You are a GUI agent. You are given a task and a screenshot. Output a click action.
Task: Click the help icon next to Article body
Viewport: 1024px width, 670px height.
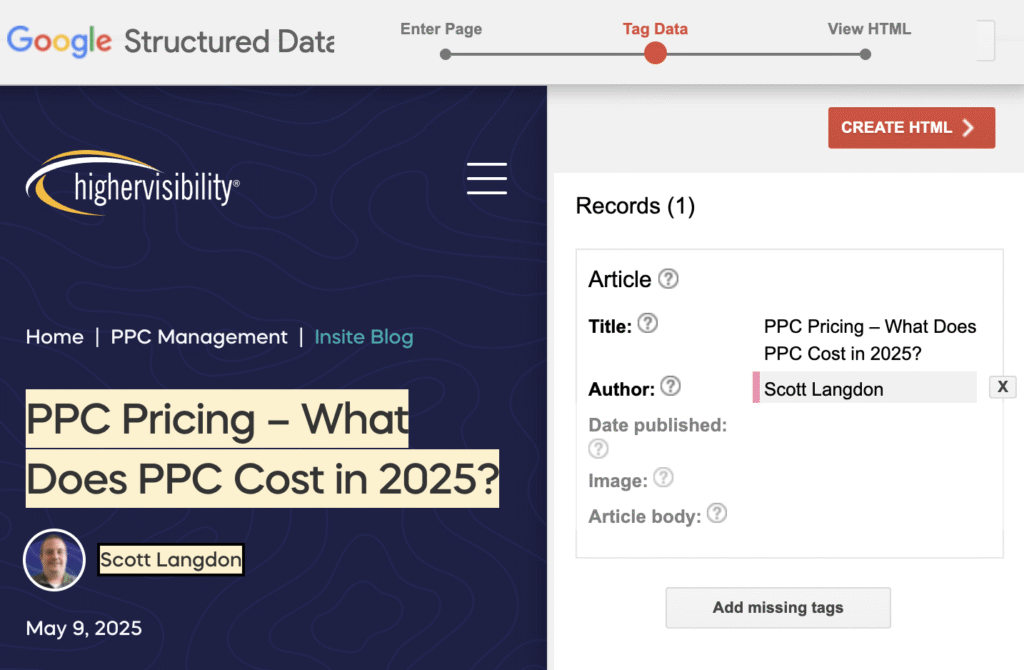716,513
